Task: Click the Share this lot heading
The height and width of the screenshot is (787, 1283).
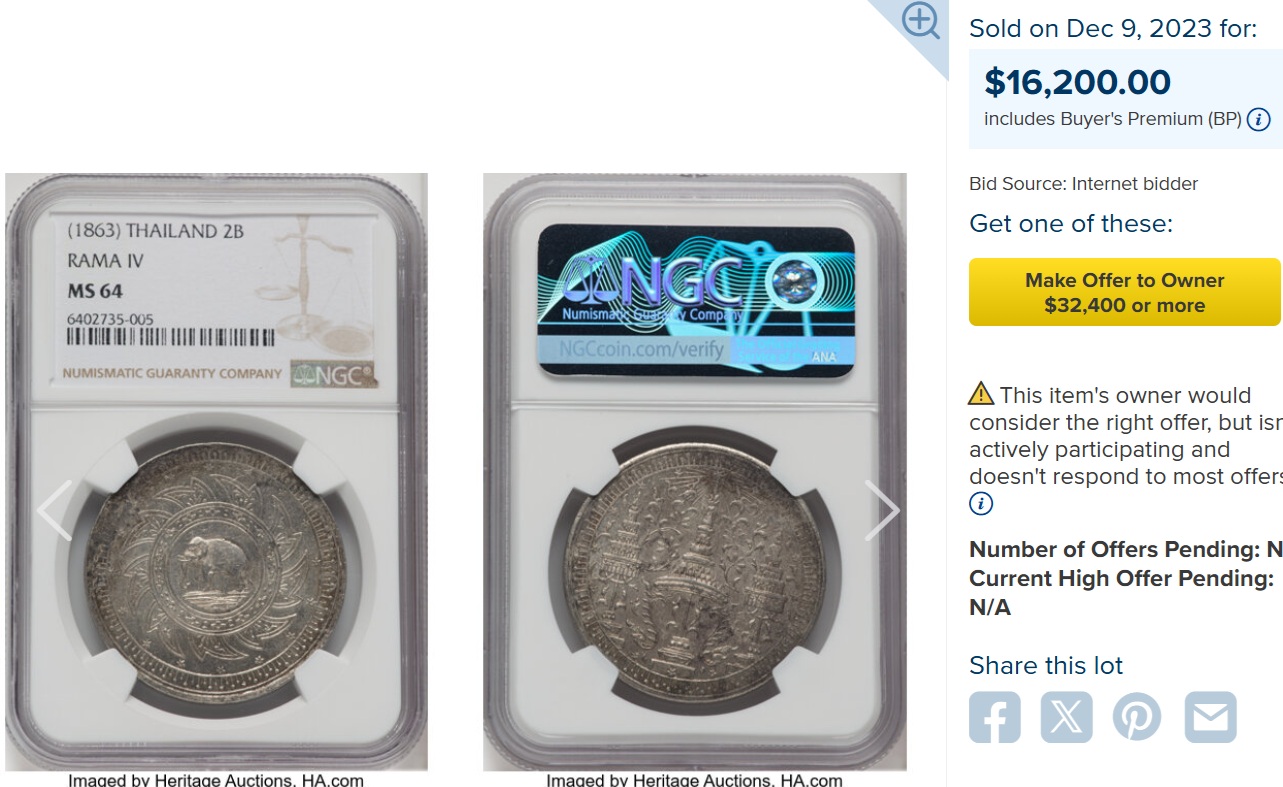Action: pos(1046,665)
